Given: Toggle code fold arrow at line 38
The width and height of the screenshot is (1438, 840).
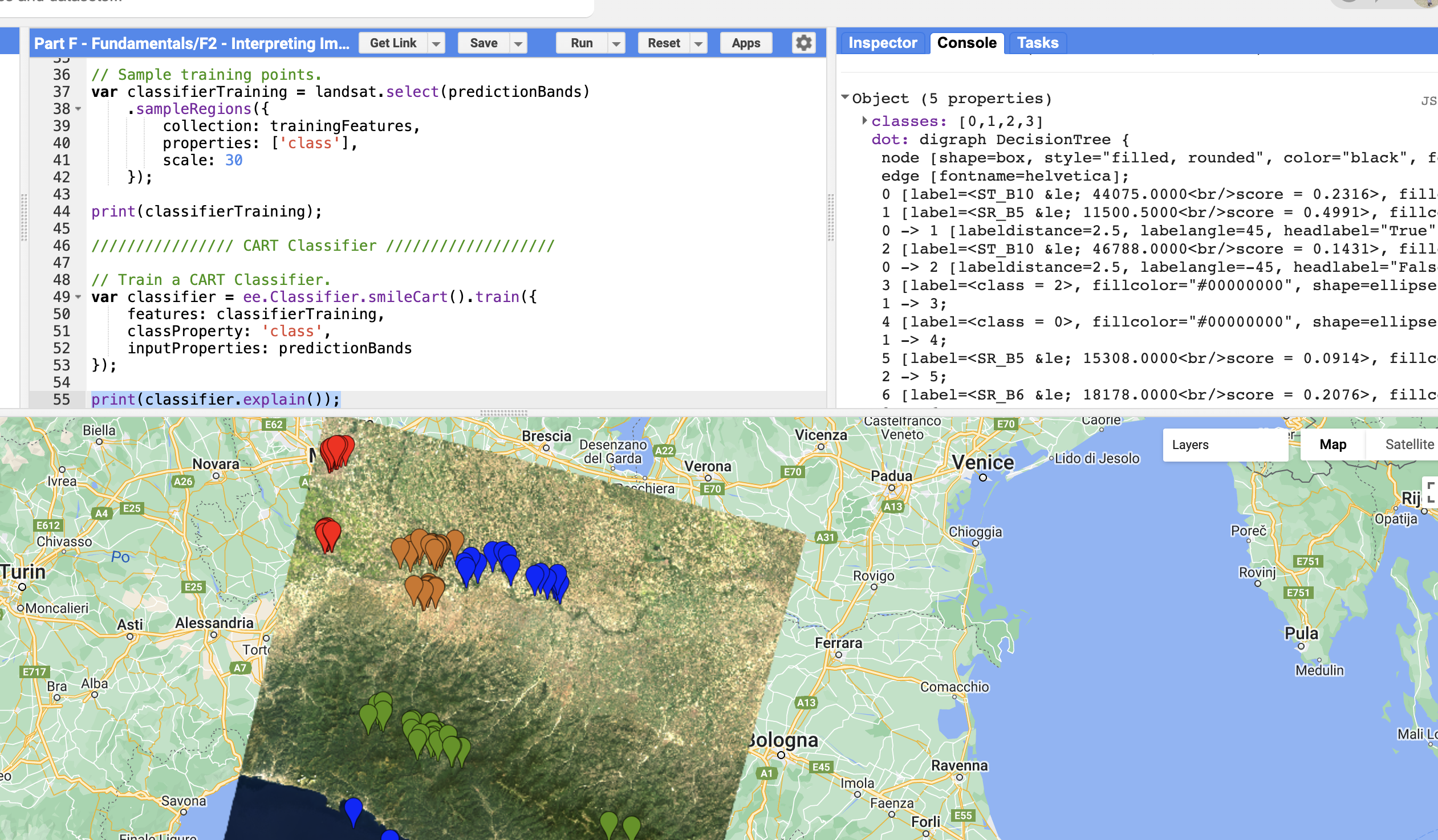Looking at the screenshot, I should [x=78, y=109].
